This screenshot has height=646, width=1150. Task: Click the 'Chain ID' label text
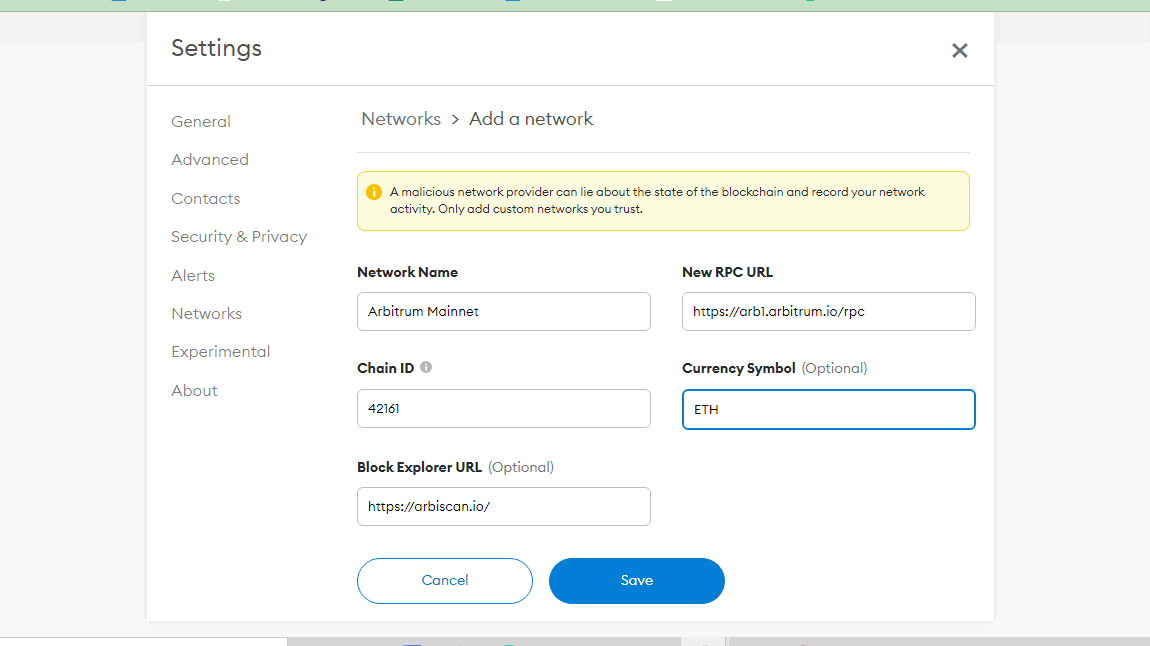[x=386, y=368]
